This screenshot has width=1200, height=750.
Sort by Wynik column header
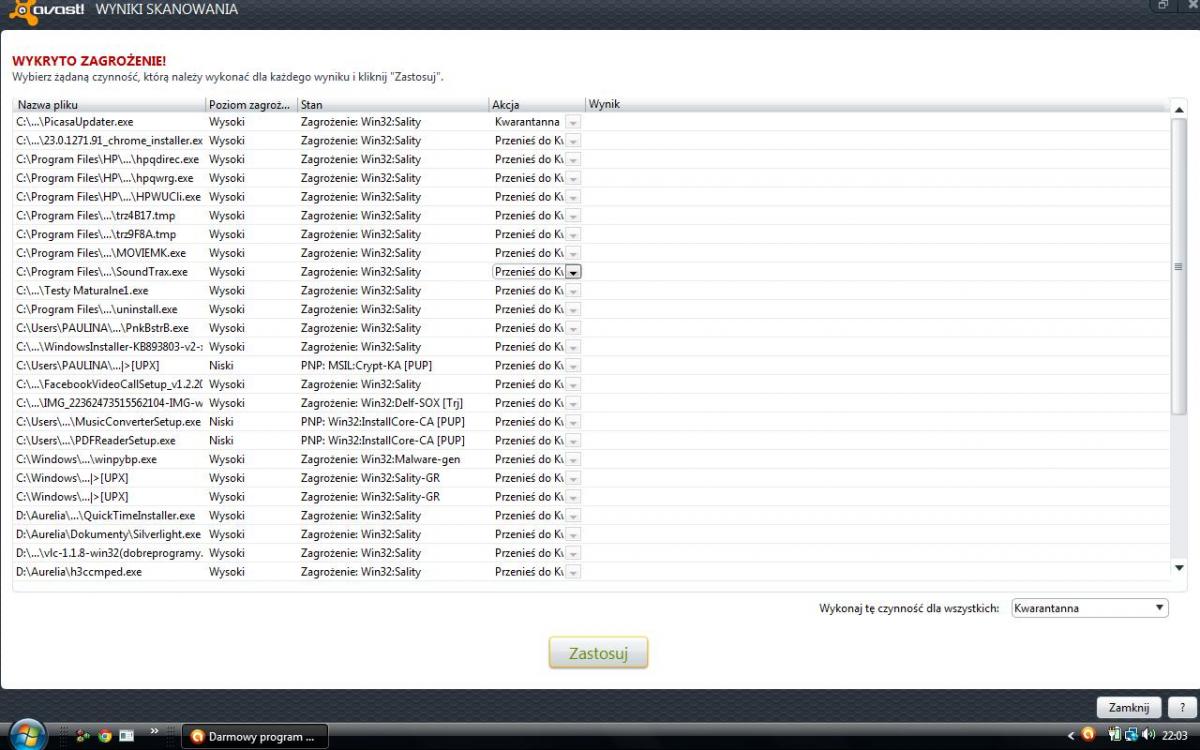875,104
